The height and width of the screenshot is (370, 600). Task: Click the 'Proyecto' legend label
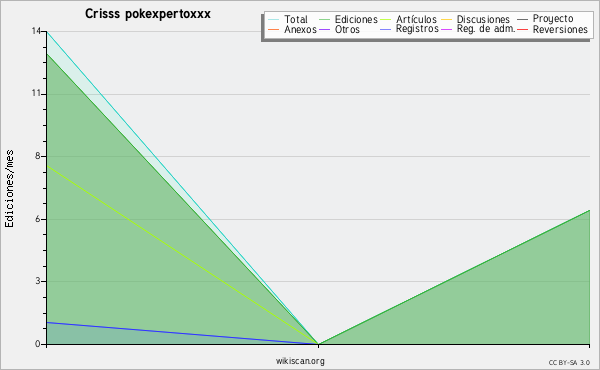click(553, 19)
